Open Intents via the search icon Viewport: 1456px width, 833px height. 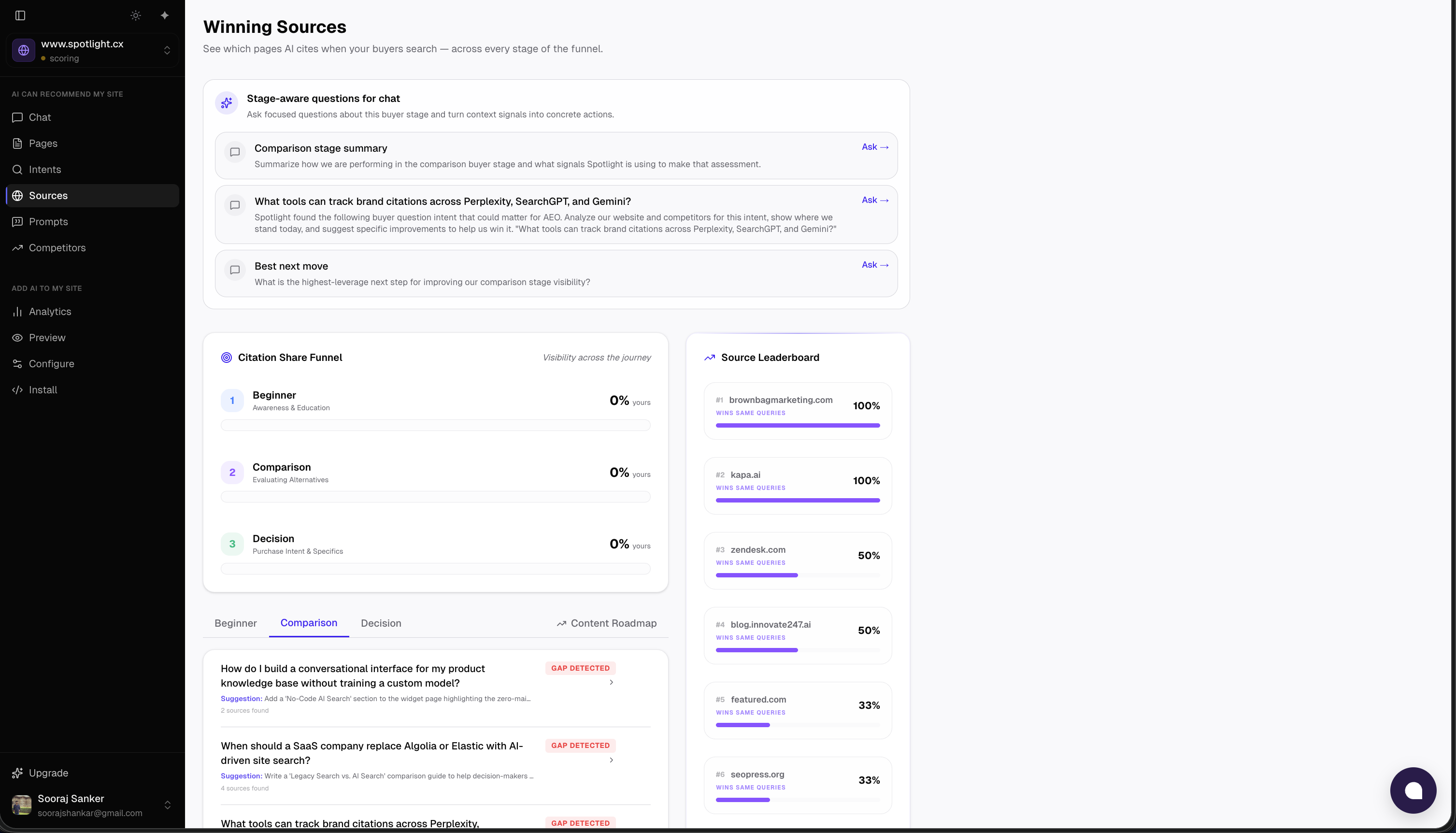(x=18, y=169)
